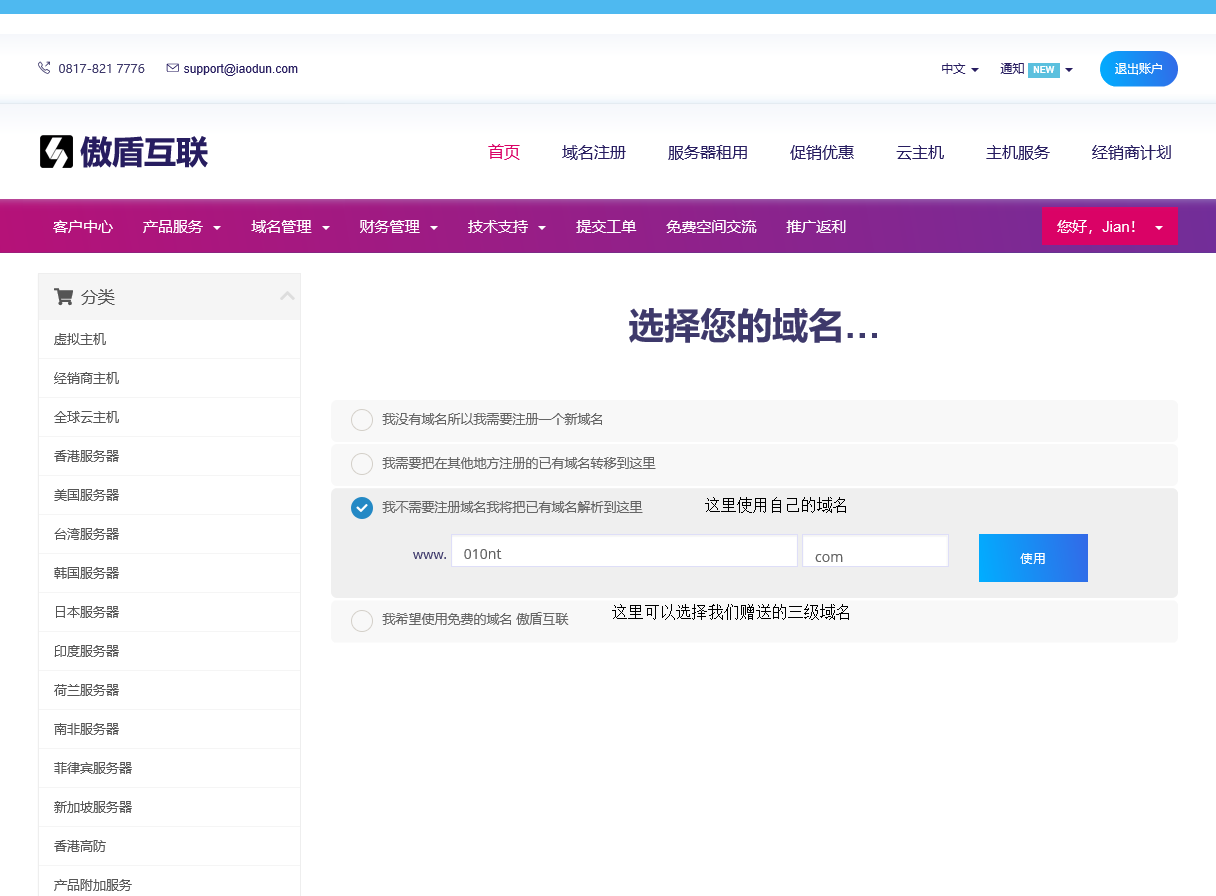Click the domain name field containing 010nt
The width and height of the screenshot is (1216, 896).
tap(624, 552)
